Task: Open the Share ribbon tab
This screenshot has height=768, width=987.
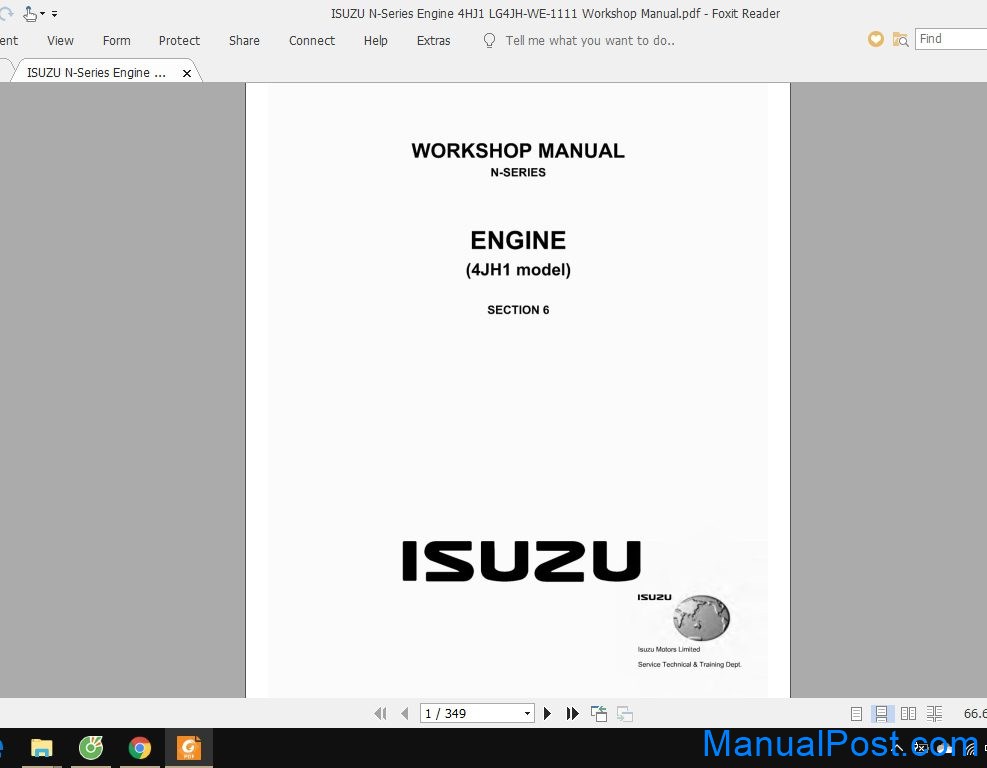Action: point(244,41)
